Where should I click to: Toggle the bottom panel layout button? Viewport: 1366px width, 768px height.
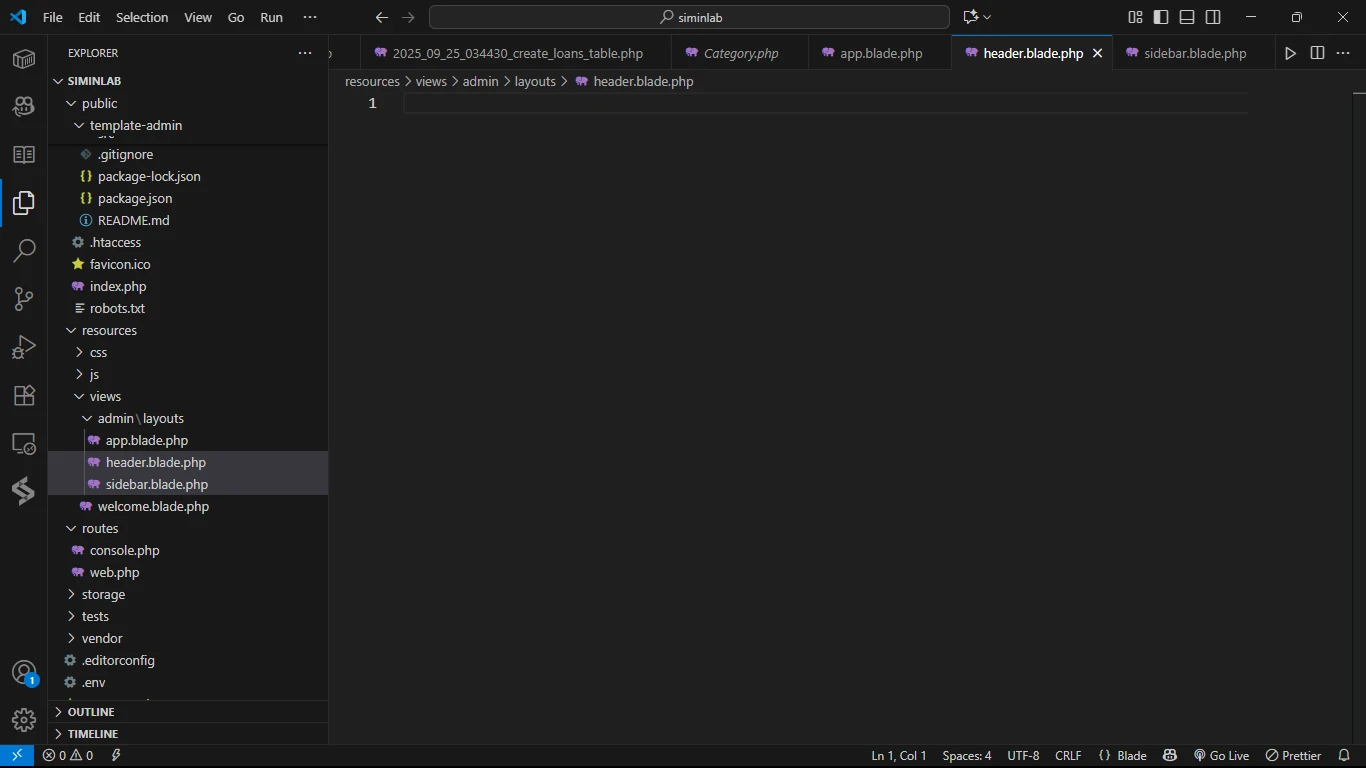point(1187,17)
